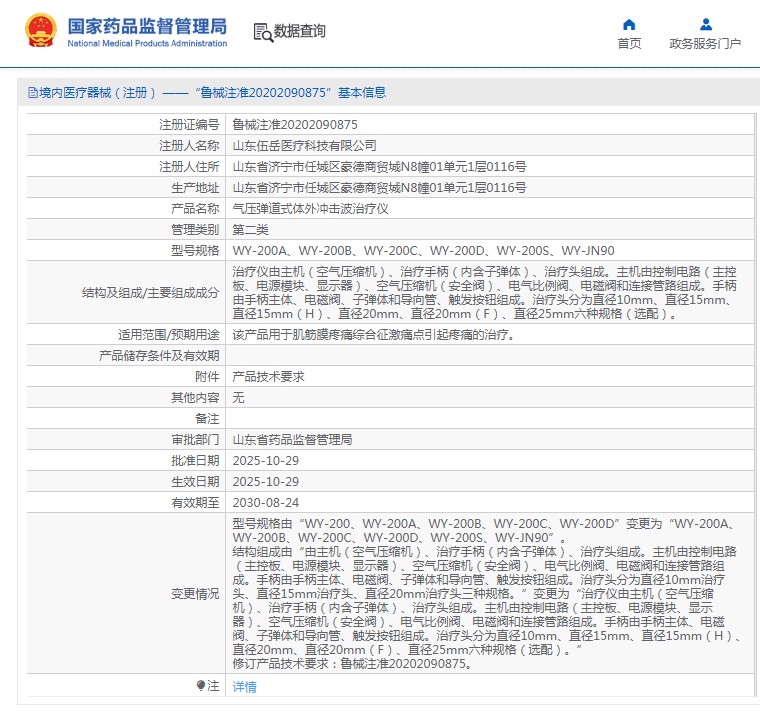Click the 国家药品监督管理局 site title
This screenshot has width=760, height=712.
coord(147,25)
